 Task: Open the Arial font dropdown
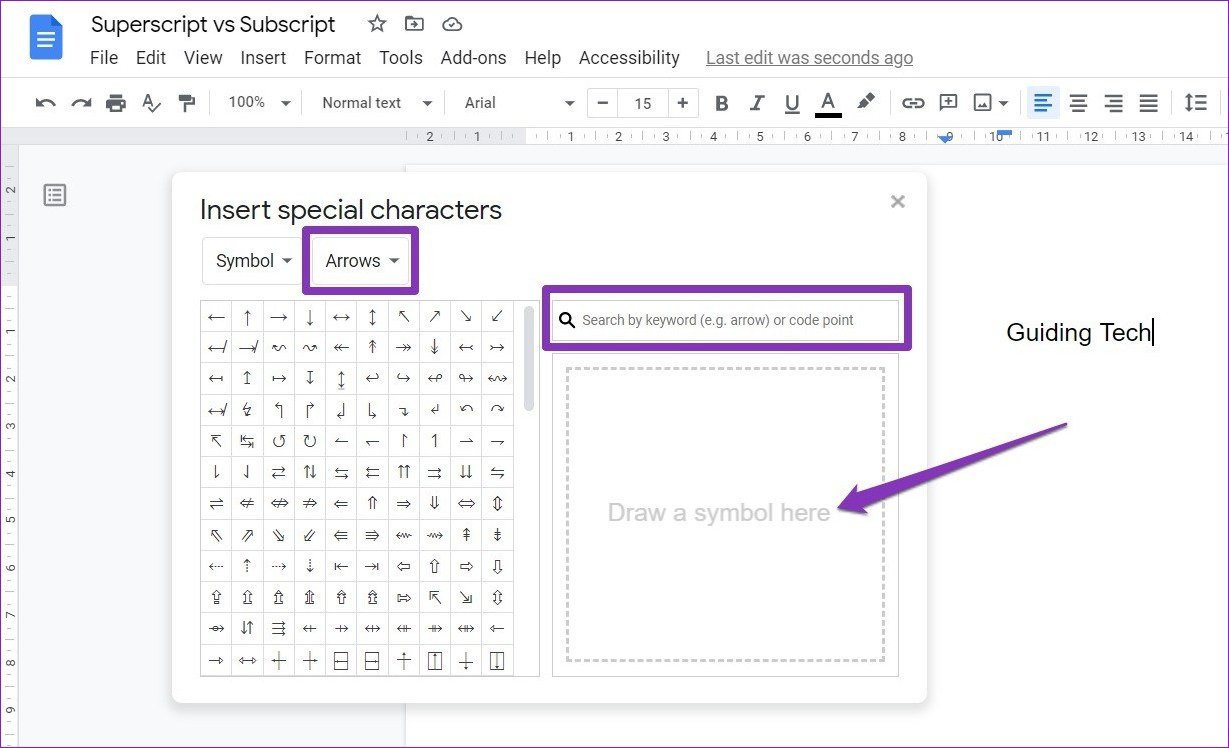click(x=520, y=103)
